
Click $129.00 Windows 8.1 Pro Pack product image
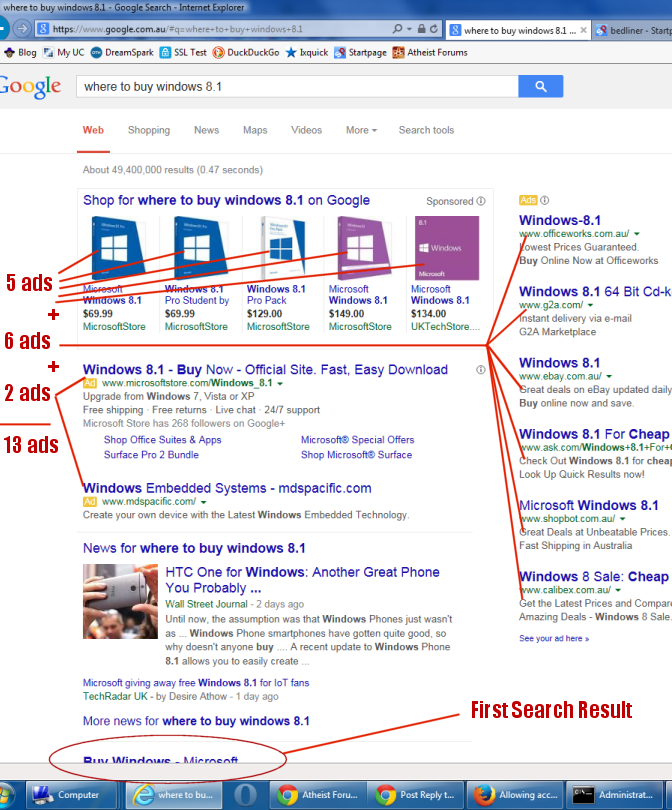point(282,248)
